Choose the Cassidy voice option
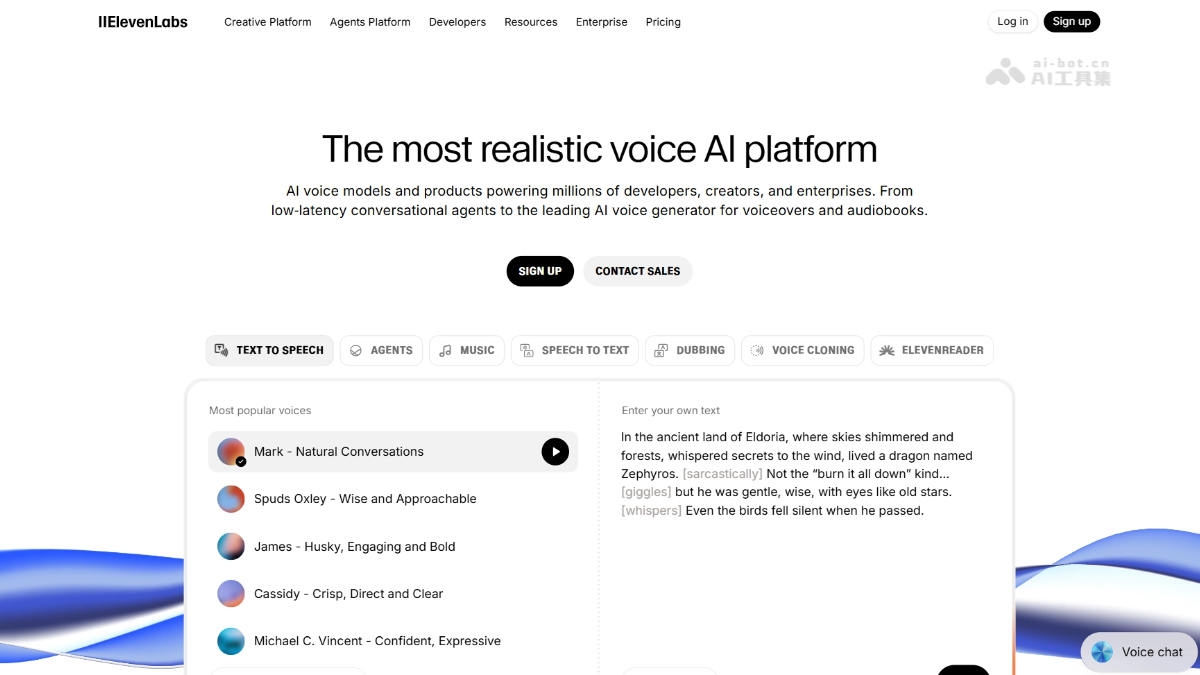 coord(348,594)
